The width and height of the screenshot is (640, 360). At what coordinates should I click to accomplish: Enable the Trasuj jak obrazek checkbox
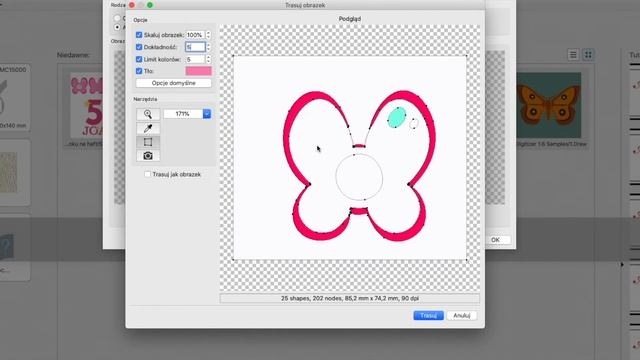point(147,174)
